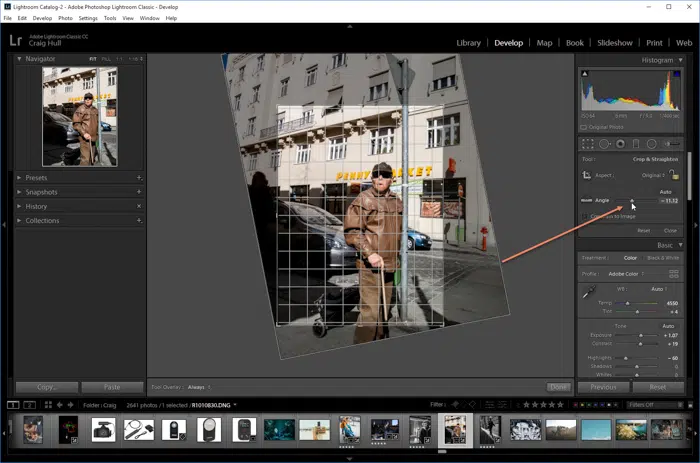Select the Spot Removal tool
This screenshot has height=463, width=700.
604,144
